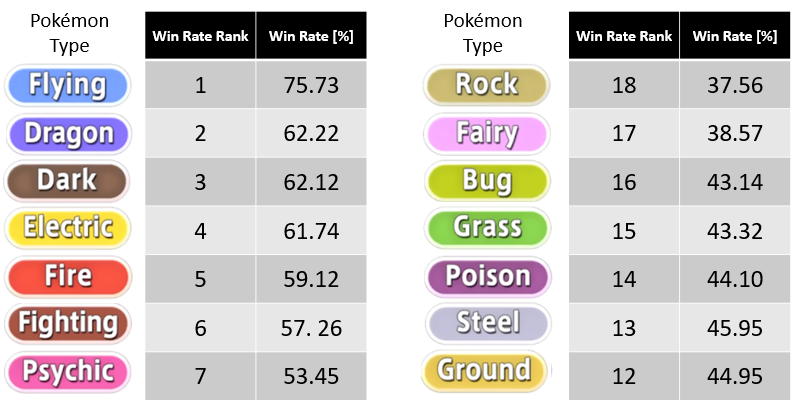801x419 pixels.
Task: Select the Electric type badge
Action: click(x=67, y=228)
